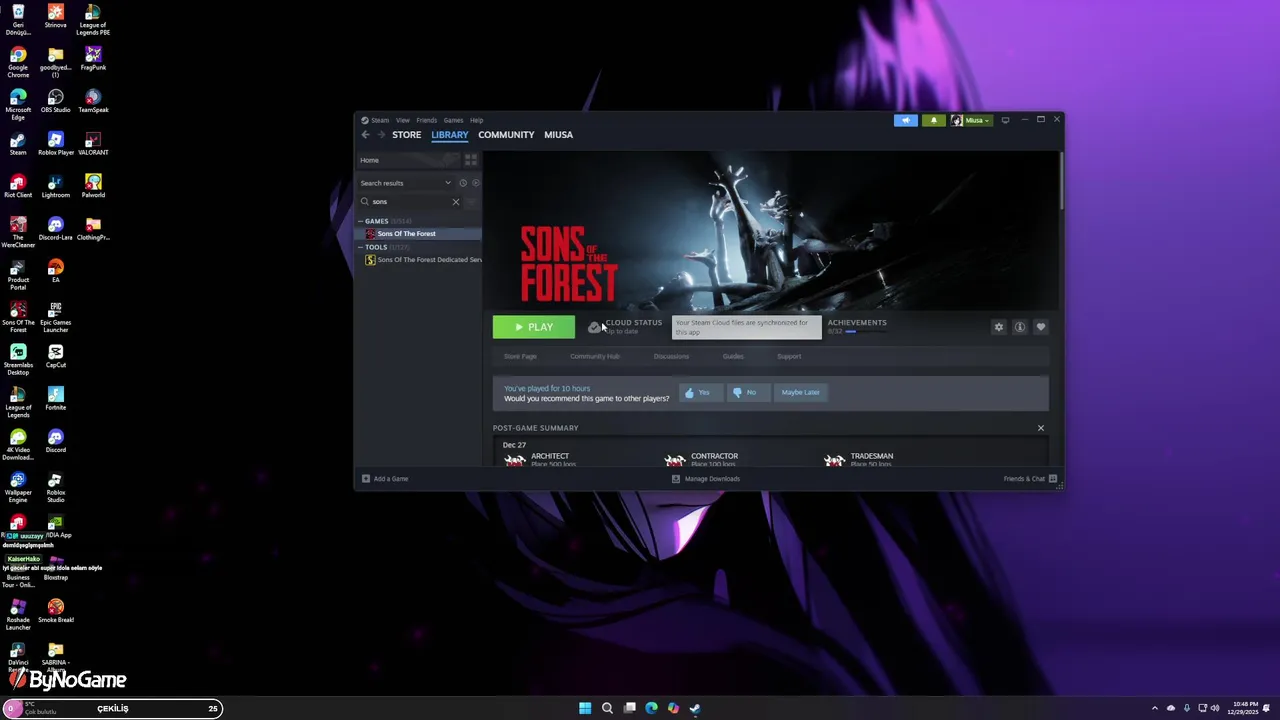The height and width of the screenshot is (720, 1280).
Task: Go back with the Steam back arrow
Action: (365, 135)
